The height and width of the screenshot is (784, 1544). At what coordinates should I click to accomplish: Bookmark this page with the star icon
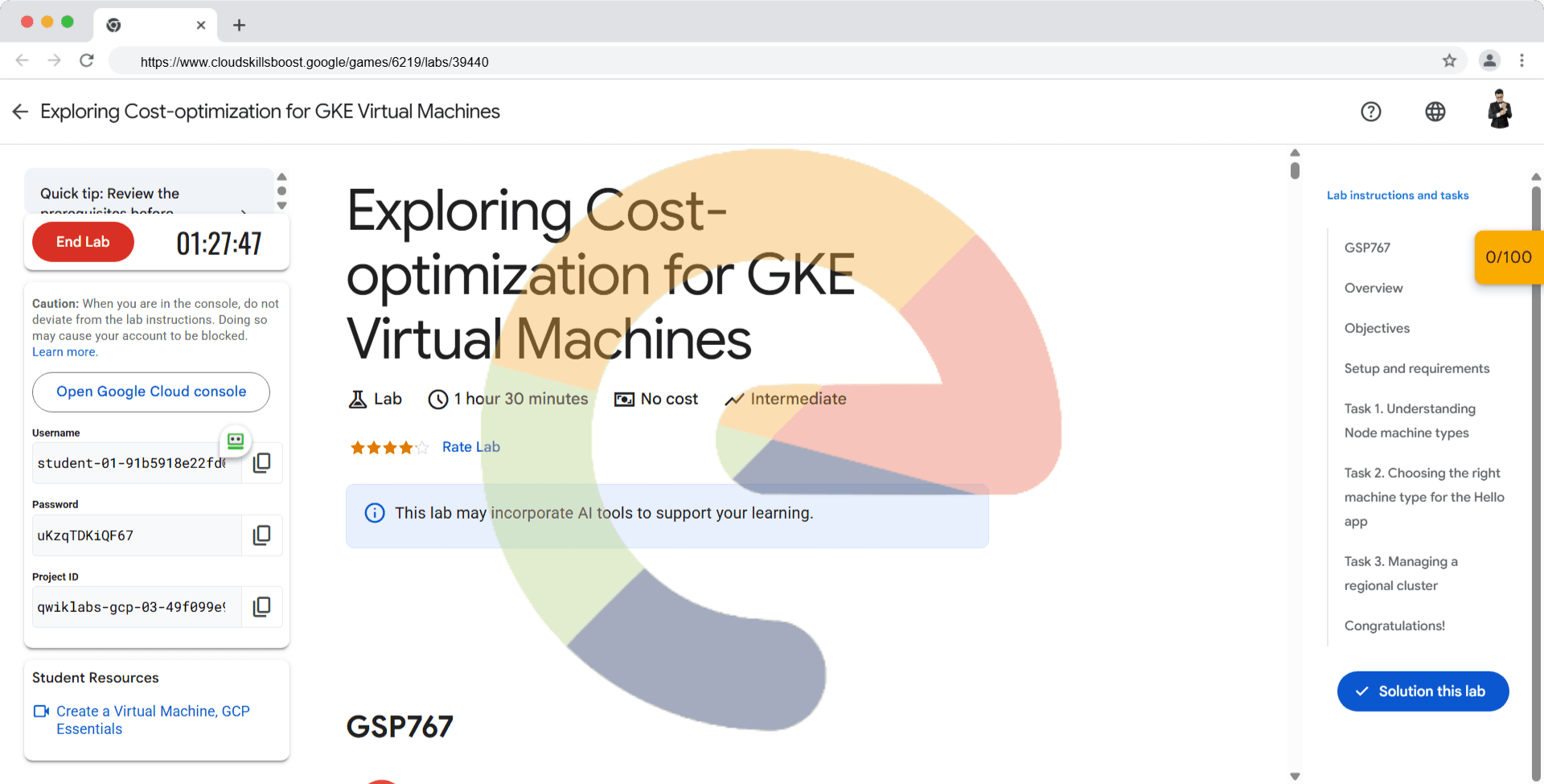[1449, 60]
